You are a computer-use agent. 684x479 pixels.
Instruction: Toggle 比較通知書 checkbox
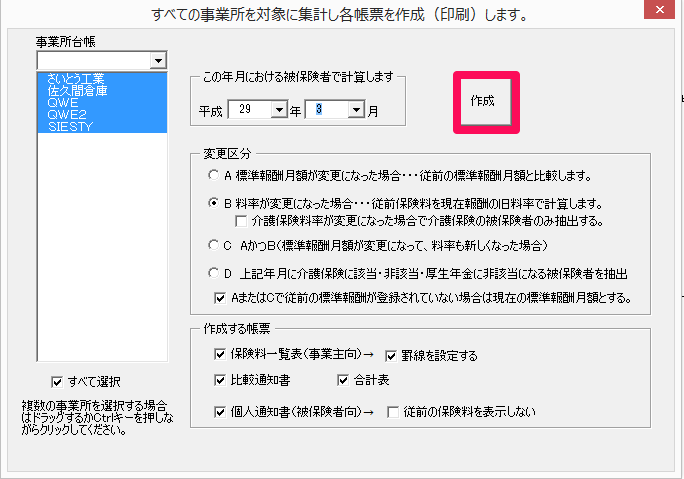pos(220,380)
